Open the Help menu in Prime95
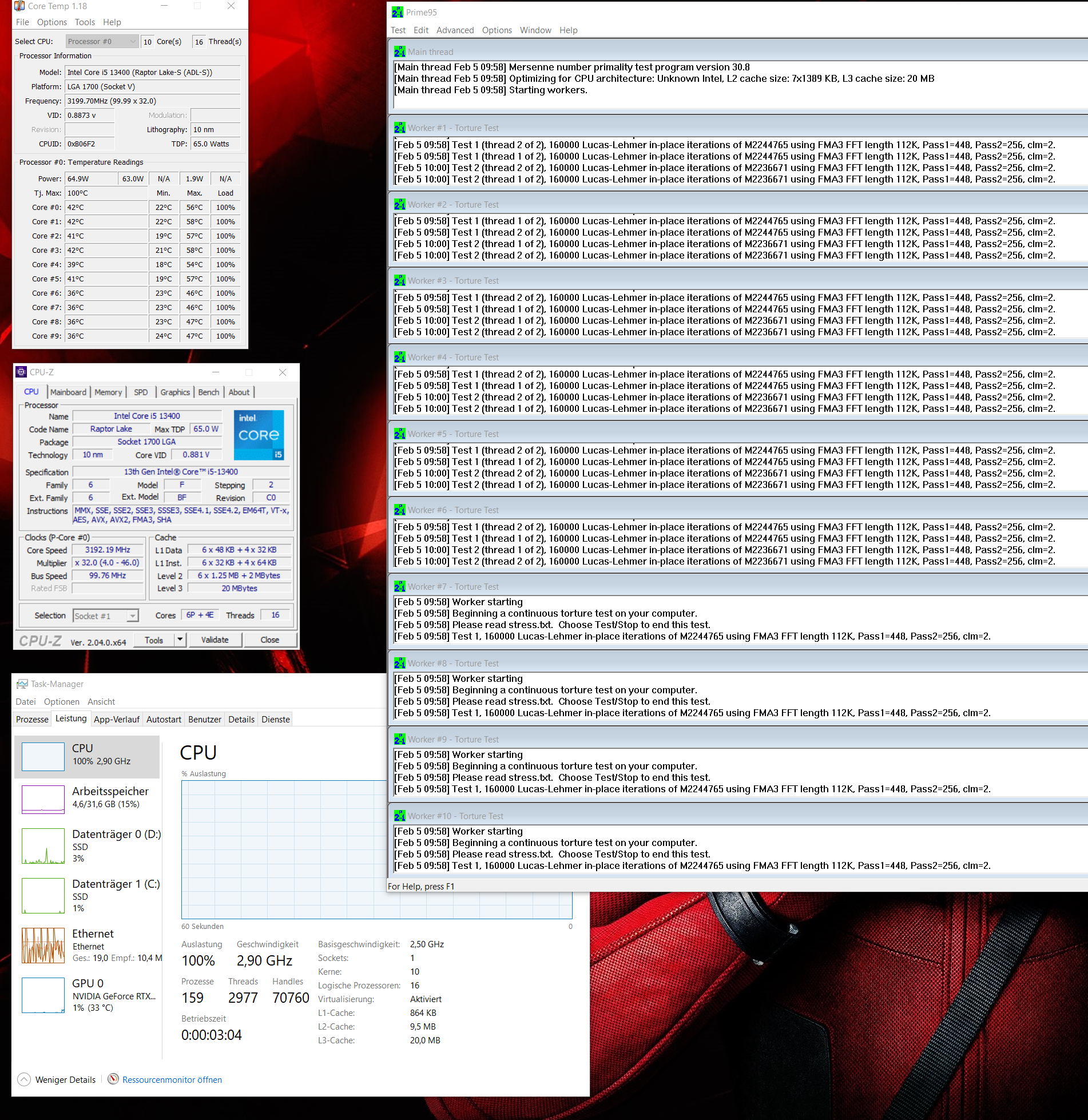Viewport: 1088px width, 1120px height. click(x=568, y=30)
